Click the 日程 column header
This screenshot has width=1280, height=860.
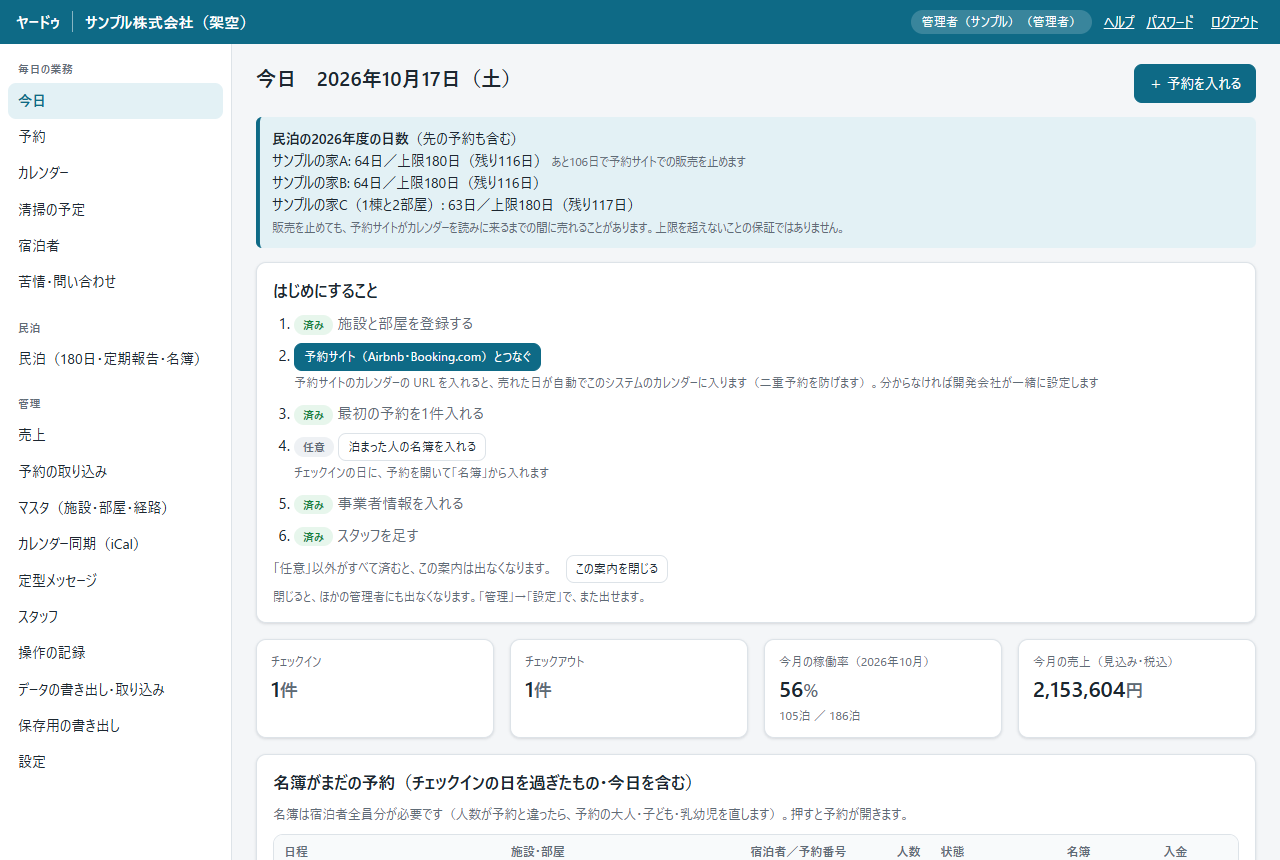pos(296,852)
